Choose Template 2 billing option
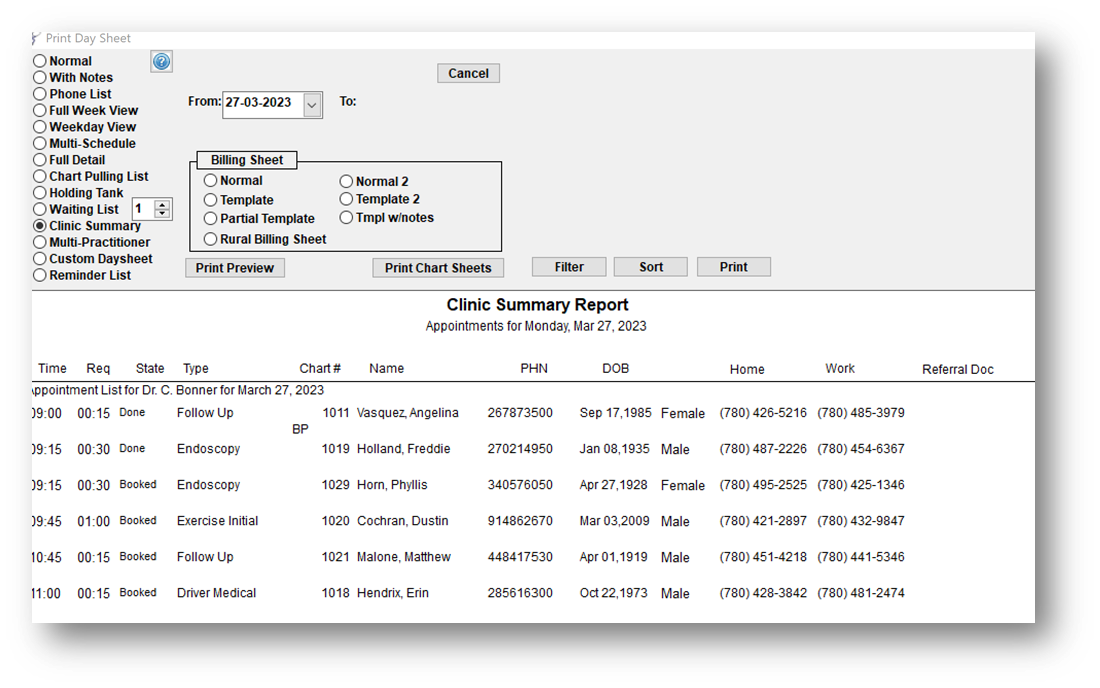The image size is (1100, 688). 346,199
